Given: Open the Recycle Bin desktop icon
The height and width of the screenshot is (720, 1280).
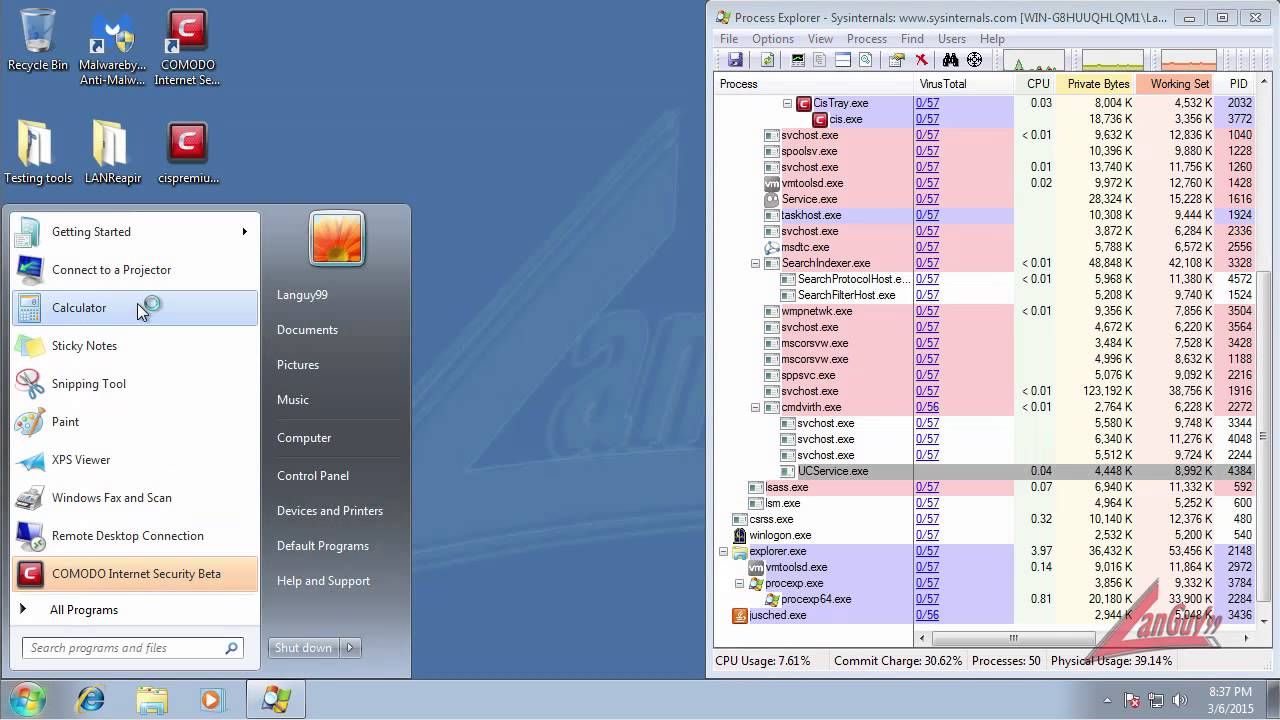Looking at the screenshot, I should click(x=38, y=40).
